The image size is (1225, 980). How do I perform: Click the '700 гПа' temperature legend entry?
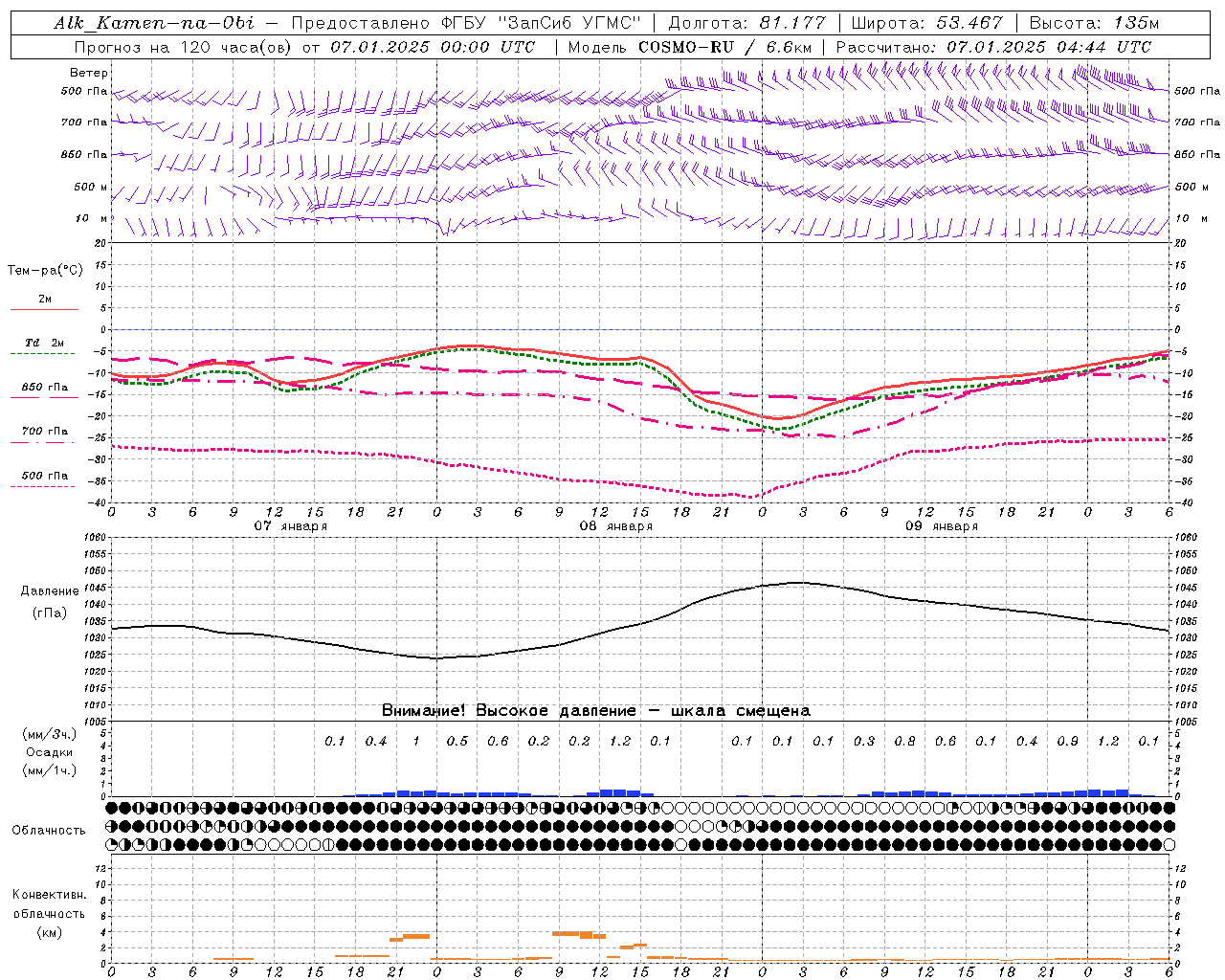(45, 432)
